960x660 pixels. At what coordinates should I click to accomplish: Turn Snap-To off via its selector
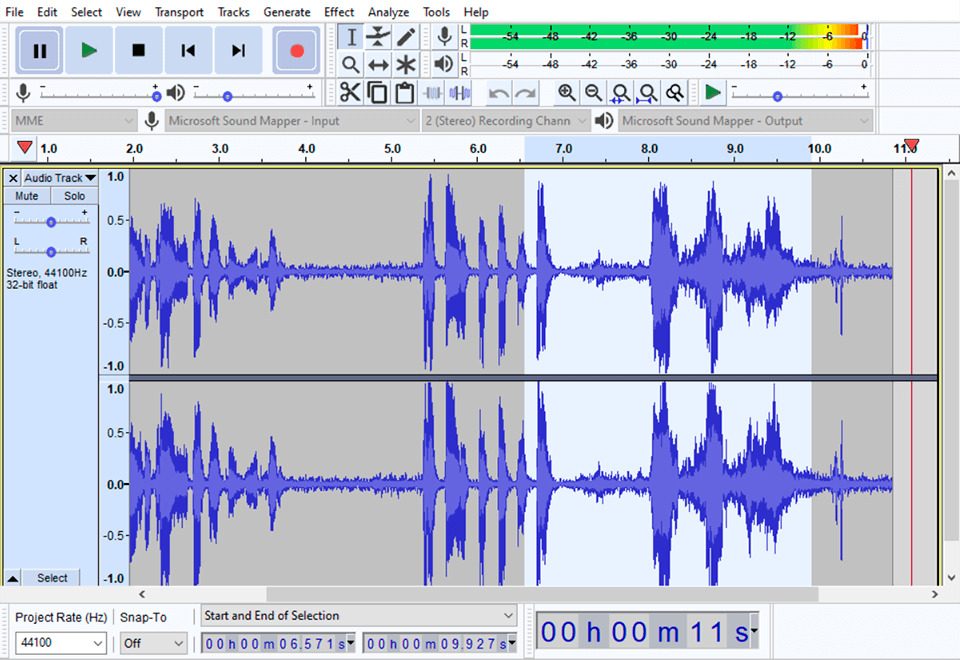pos(152,643)
